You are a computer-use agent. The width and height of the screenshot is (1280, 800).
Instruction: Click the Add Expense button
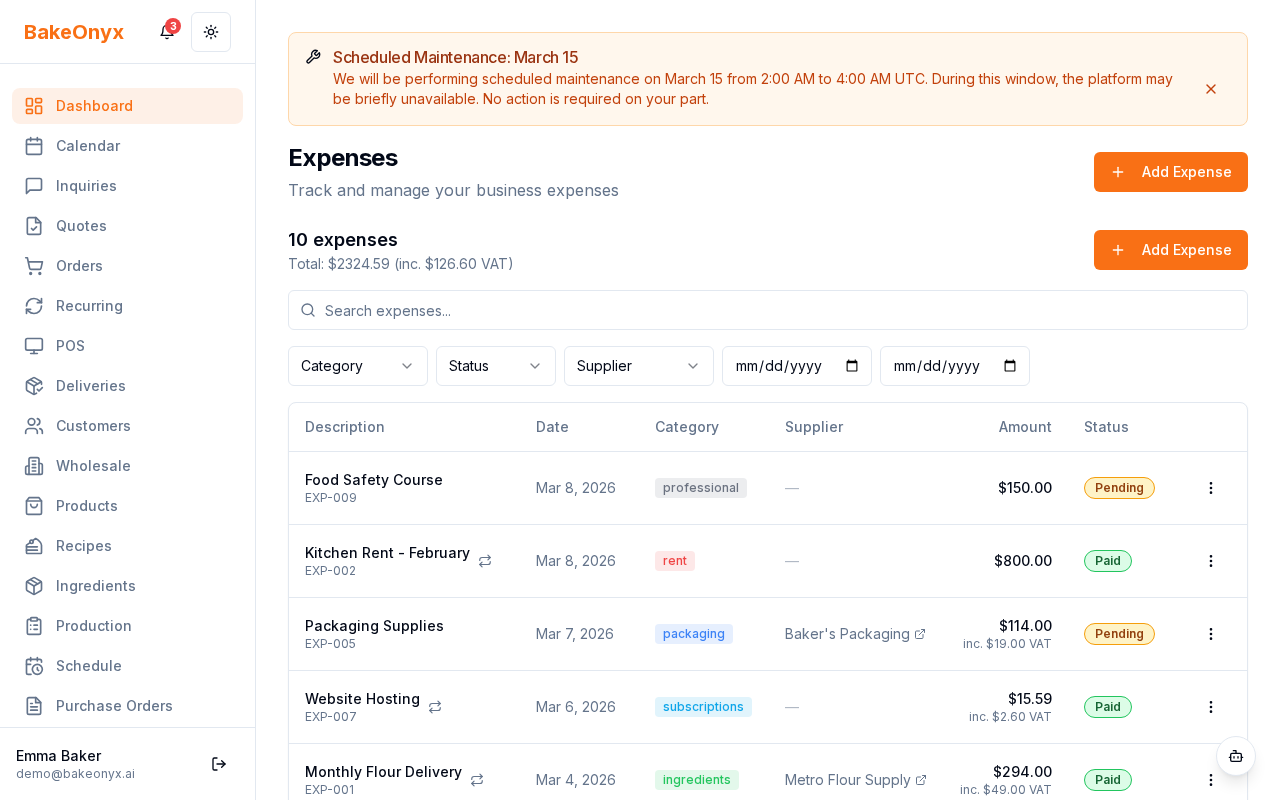(1170, 172)
